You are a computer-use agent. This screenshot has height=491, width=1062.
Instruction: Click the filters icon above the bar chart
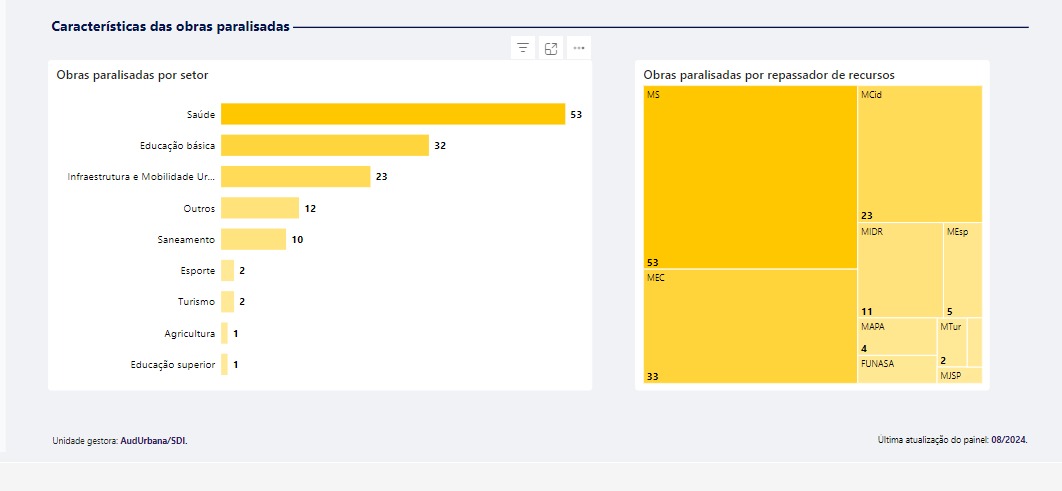[522, 48]
